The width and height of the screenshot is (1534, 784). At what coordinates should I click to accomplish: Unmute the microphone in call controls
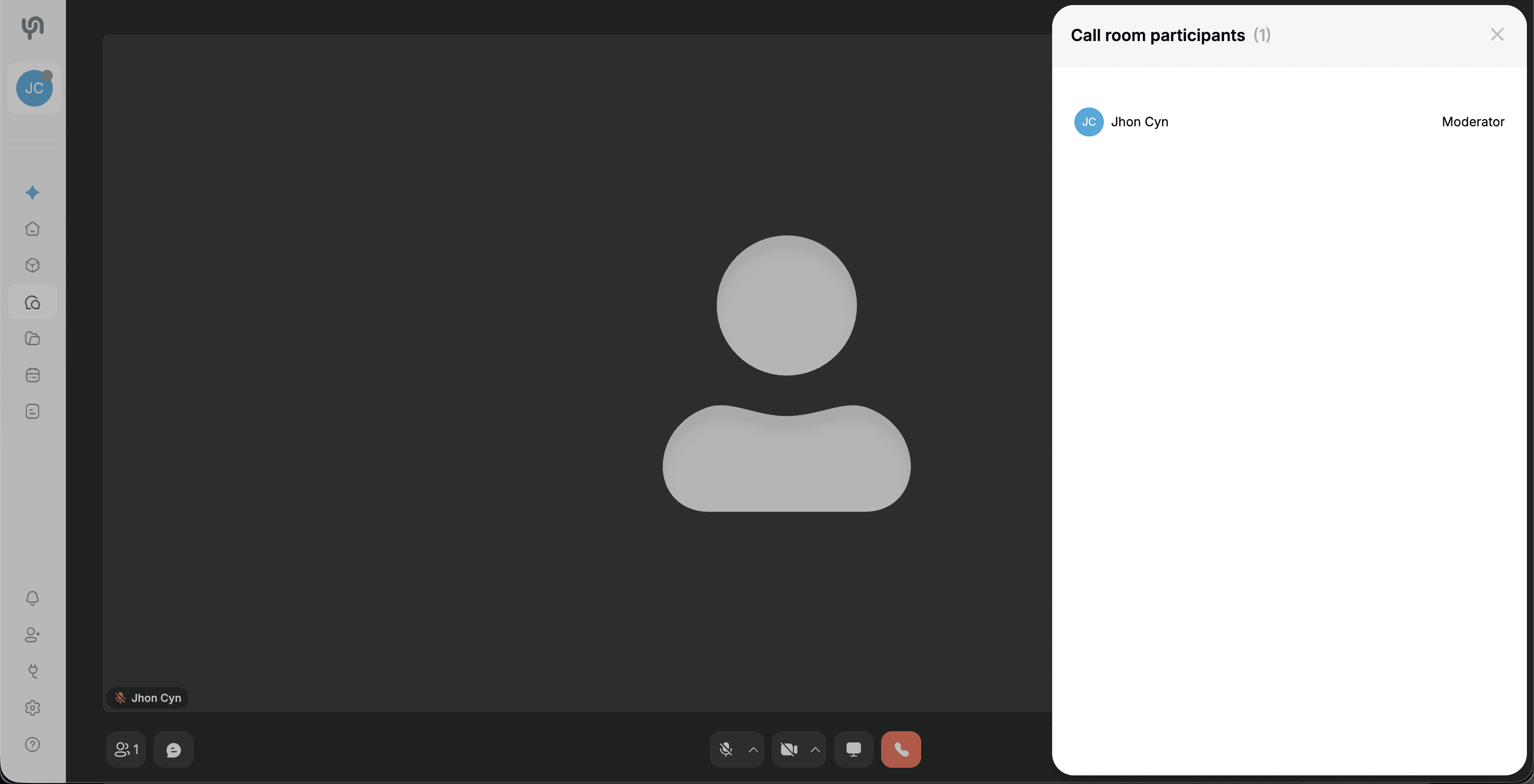(725, 750)
